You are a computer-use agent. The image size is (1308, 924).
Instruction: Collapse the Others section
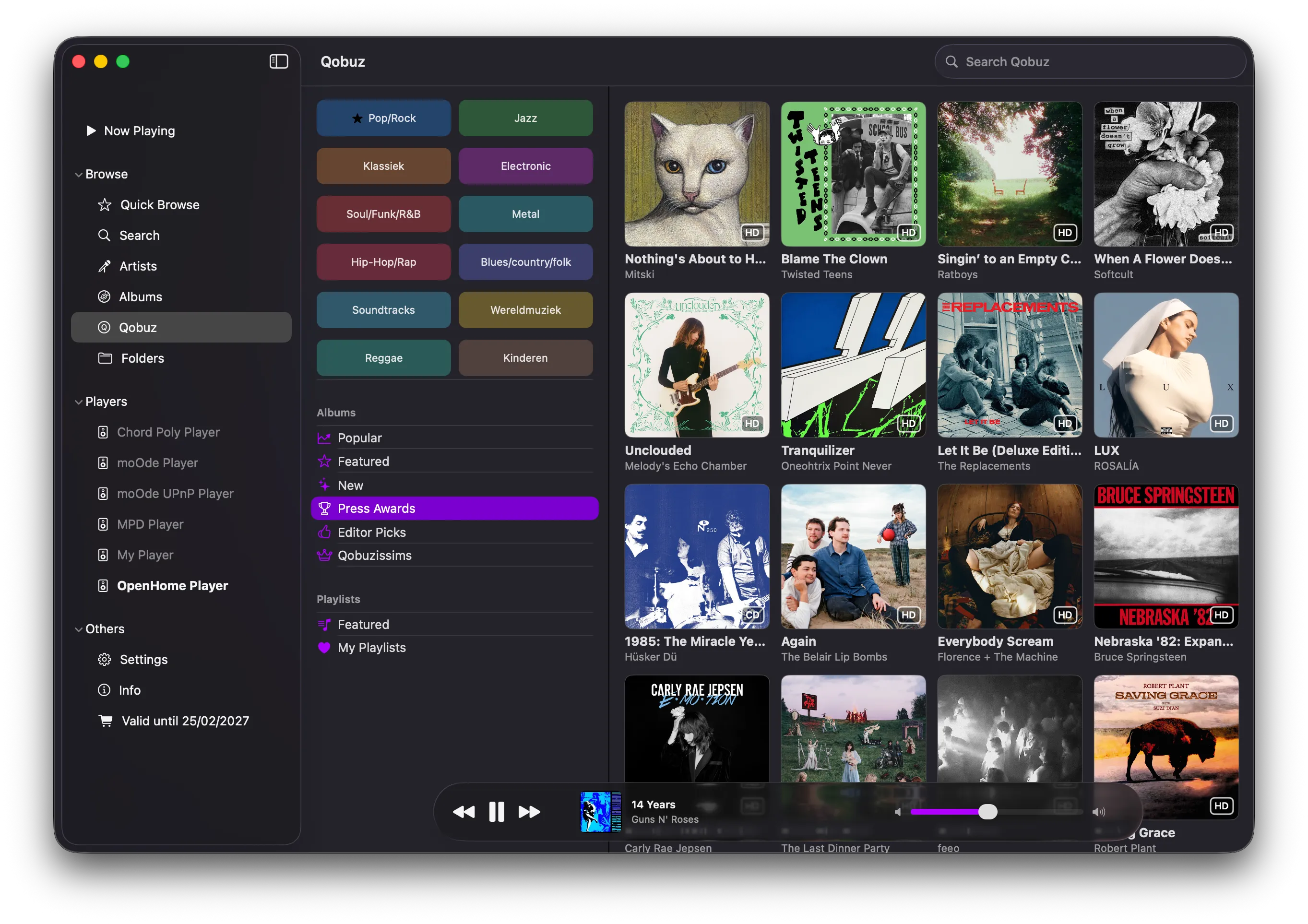tap(79, 629)
